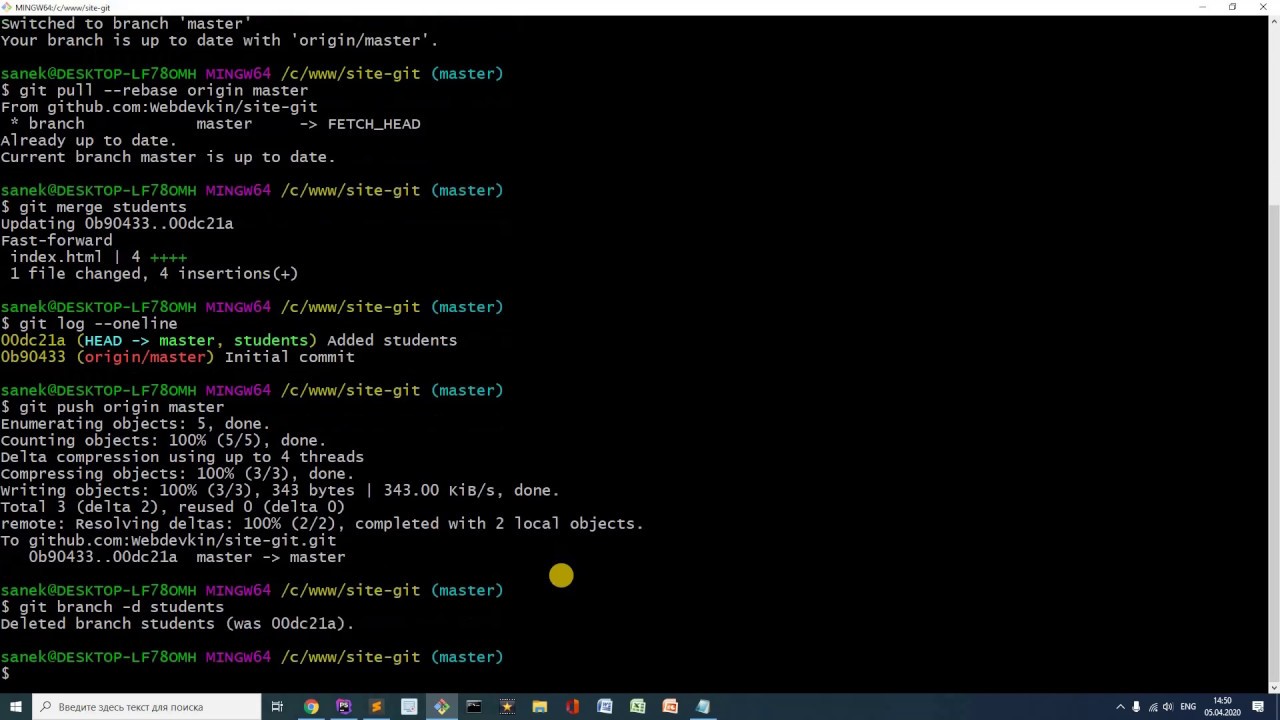
Task: Click the 'git merge students' command line
Action: [103, 207]
